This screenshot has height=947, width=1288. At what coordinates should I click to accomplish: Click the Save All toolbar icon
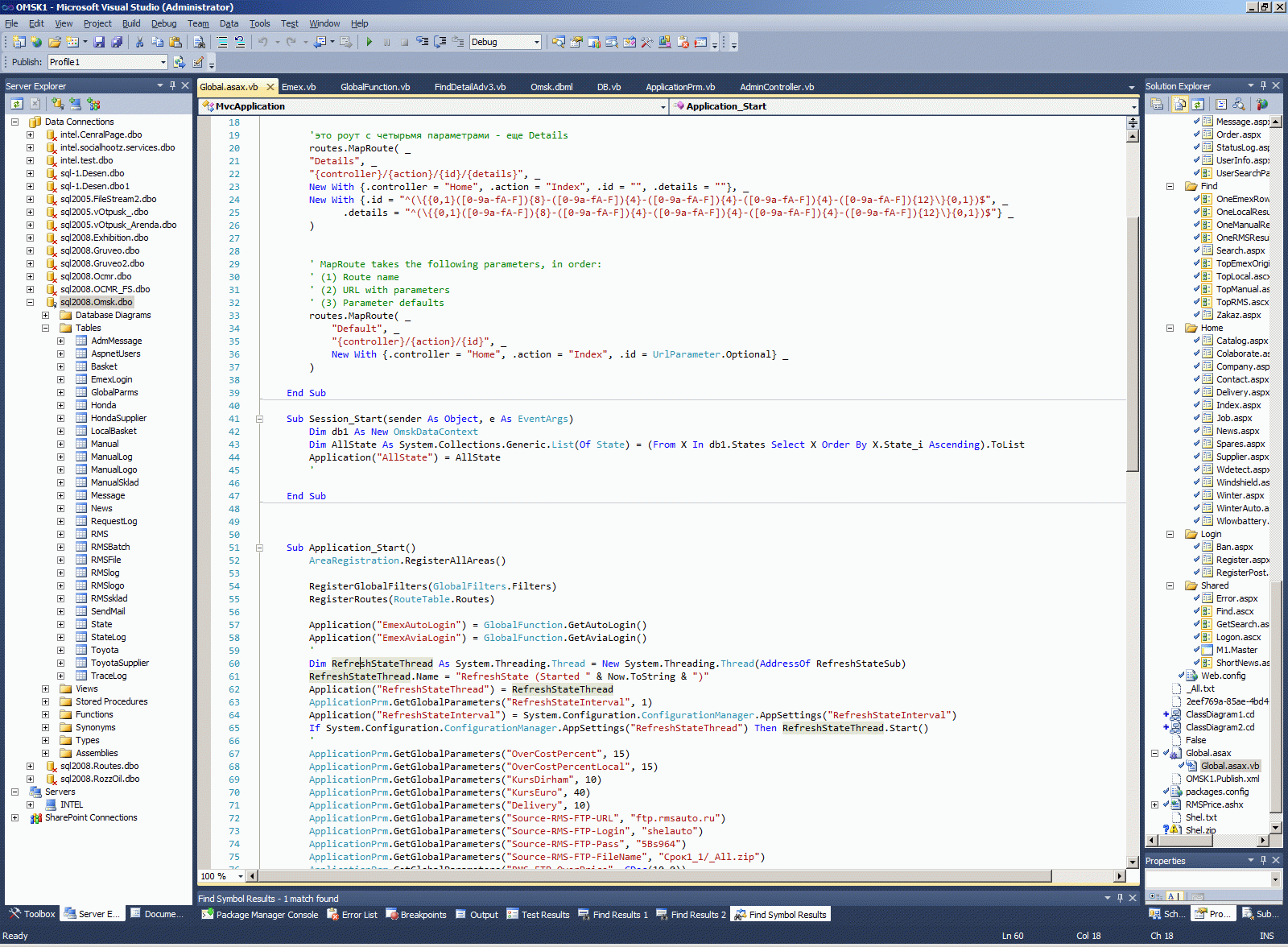click(x=117, y=42)
